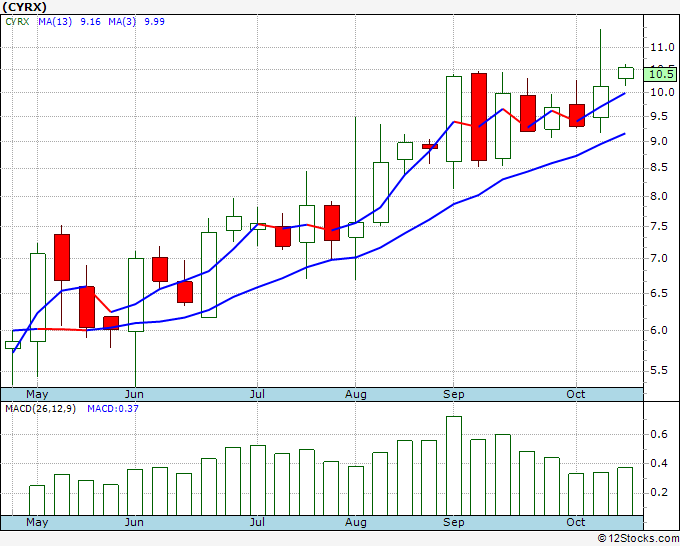Viewport: 680px width, 546px height.
Task: Click the 0.6 MACD axis label
Action: click(658, 435)
